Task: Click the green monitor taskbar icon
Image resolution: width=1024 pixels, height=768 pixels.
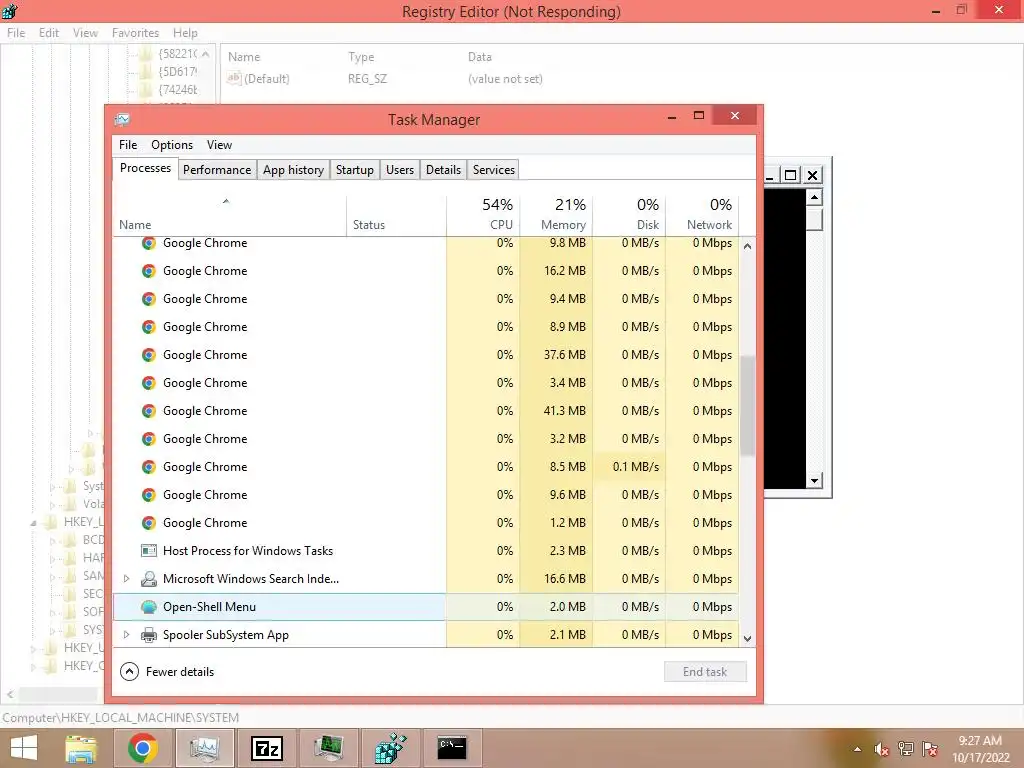Action: coord(328,748)
